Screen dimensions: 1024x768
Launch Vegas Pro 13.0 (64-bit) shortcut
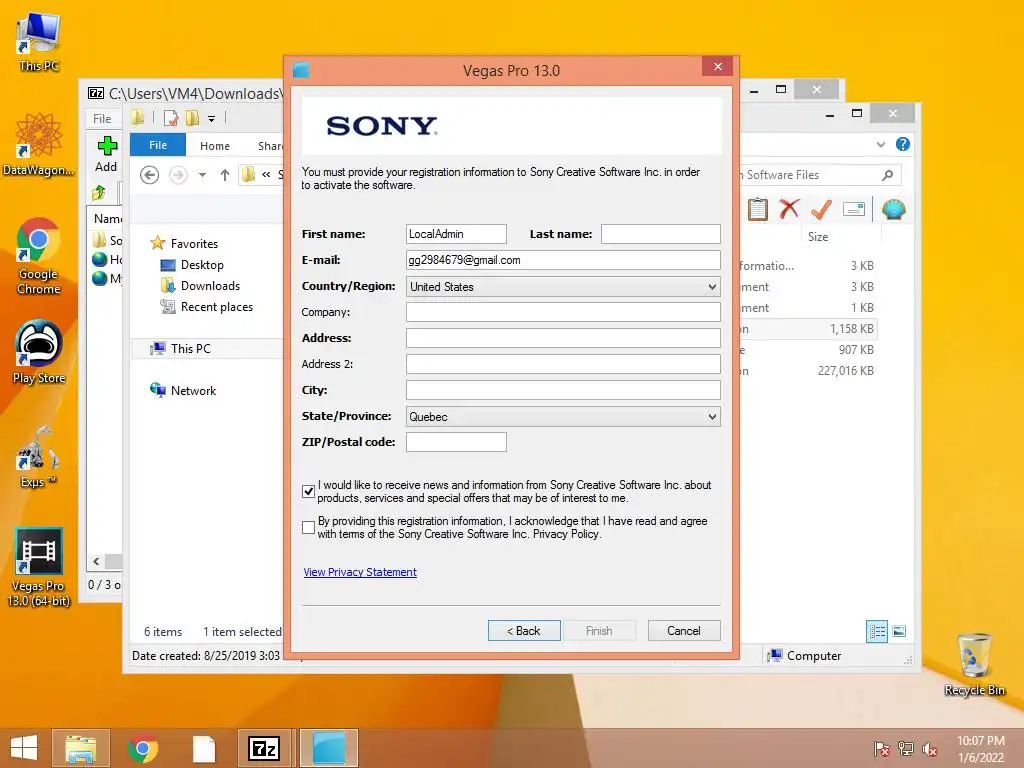pos(39,567)
